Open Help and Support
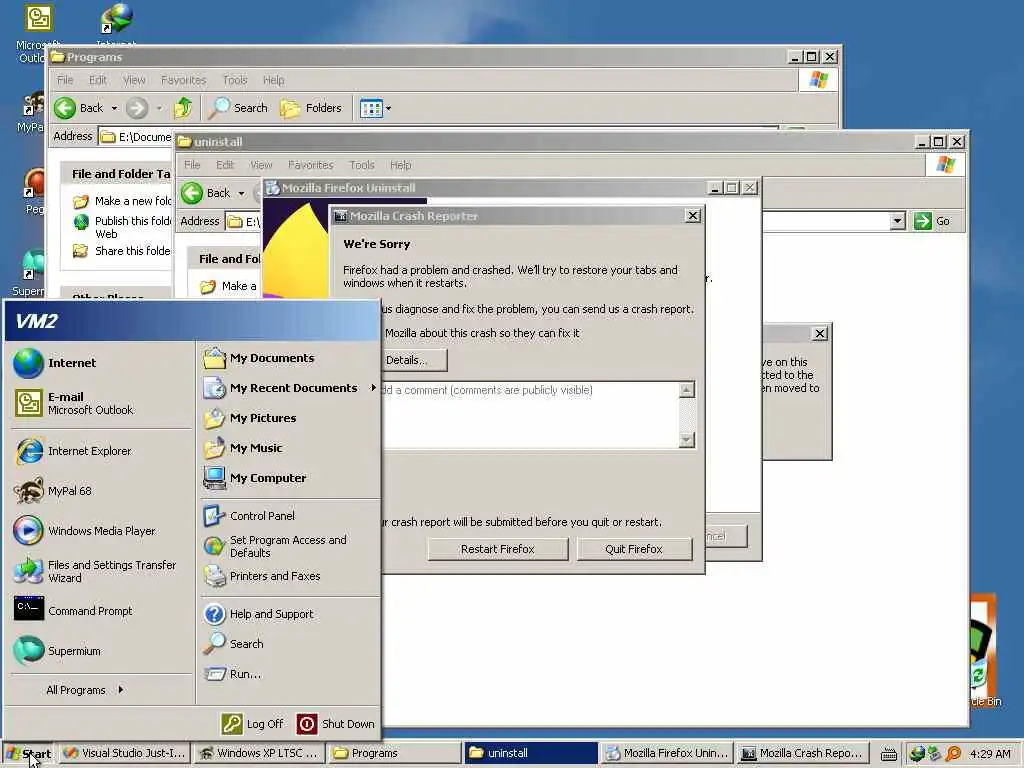This screenshot has height=768, width=1024. [290, 614]
